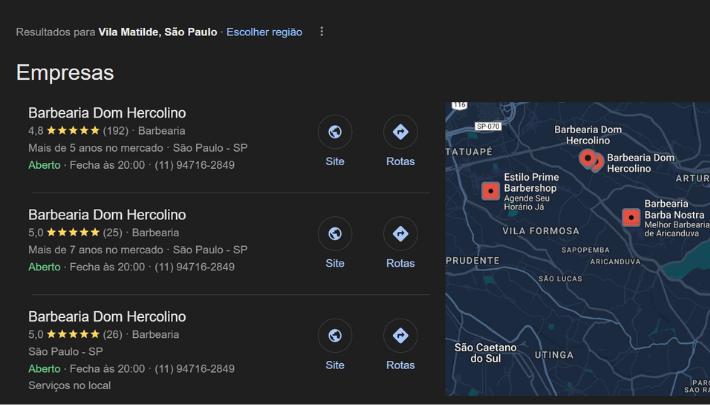Select the Estilo Prime Barbershop map pin

click(490, 191)
